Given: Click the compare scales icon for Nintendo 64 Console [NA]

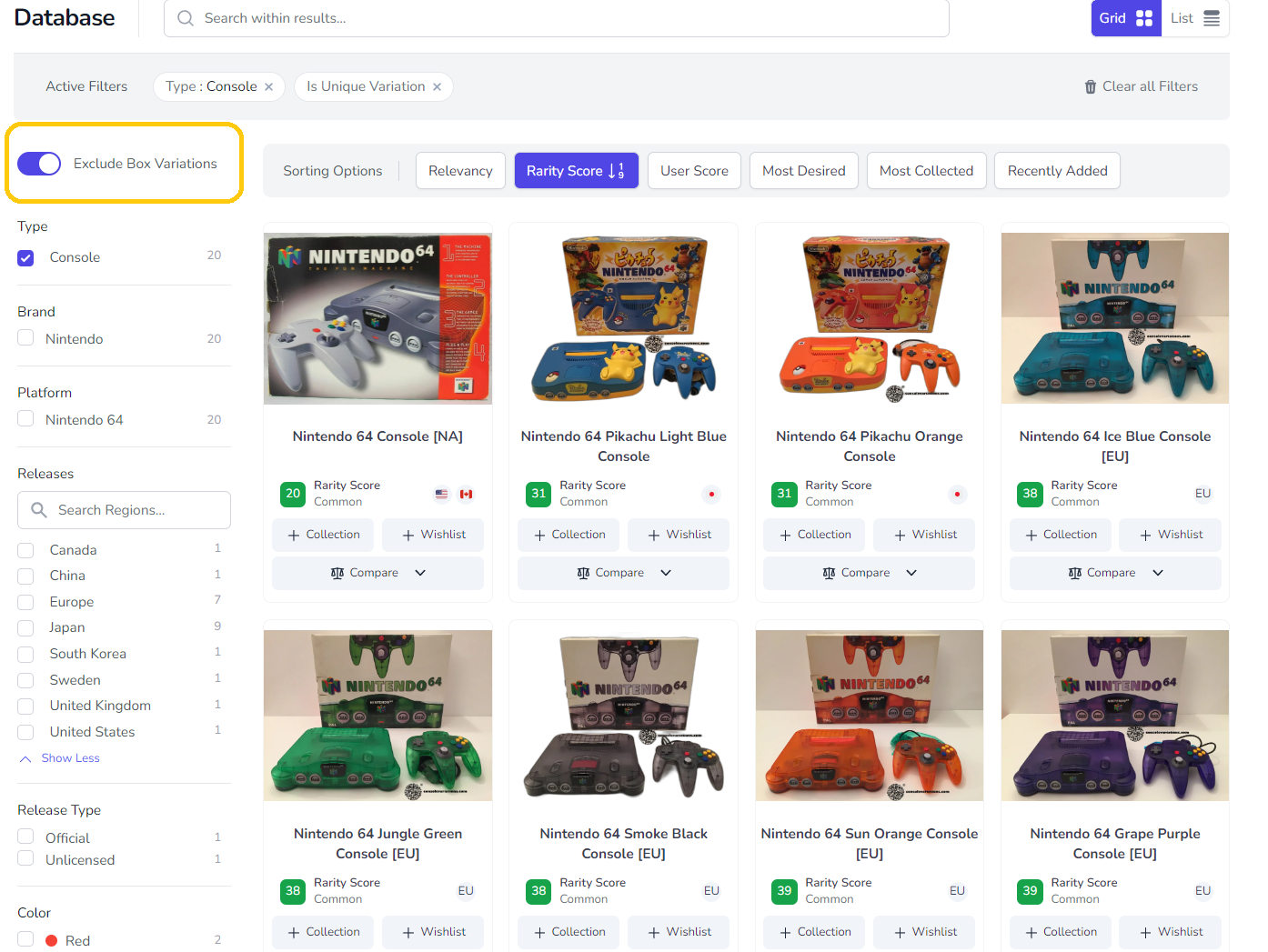Looking at the screenshot, I should click(337, 573).
